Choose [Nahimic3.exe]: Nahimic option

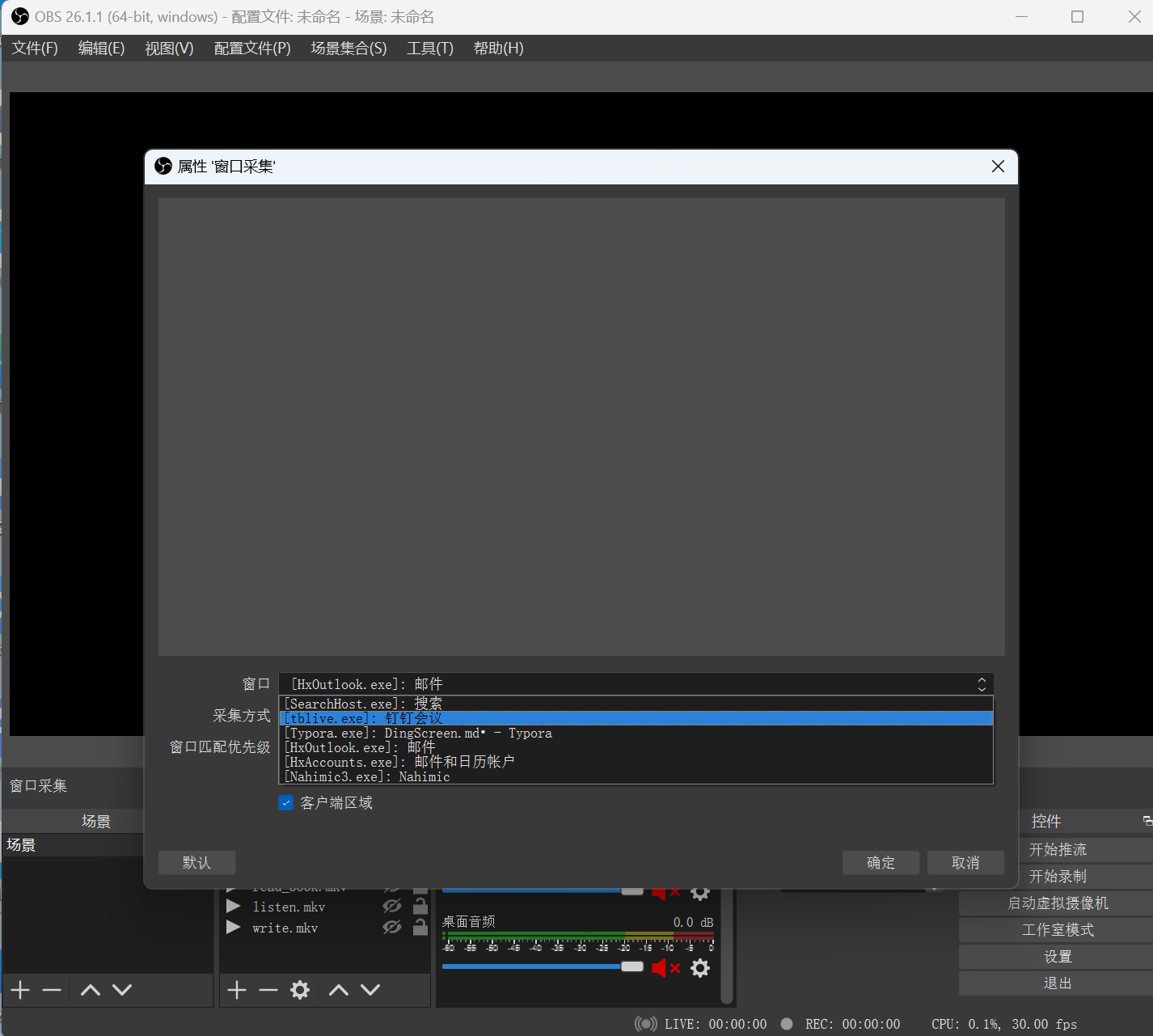pos(636,776)
